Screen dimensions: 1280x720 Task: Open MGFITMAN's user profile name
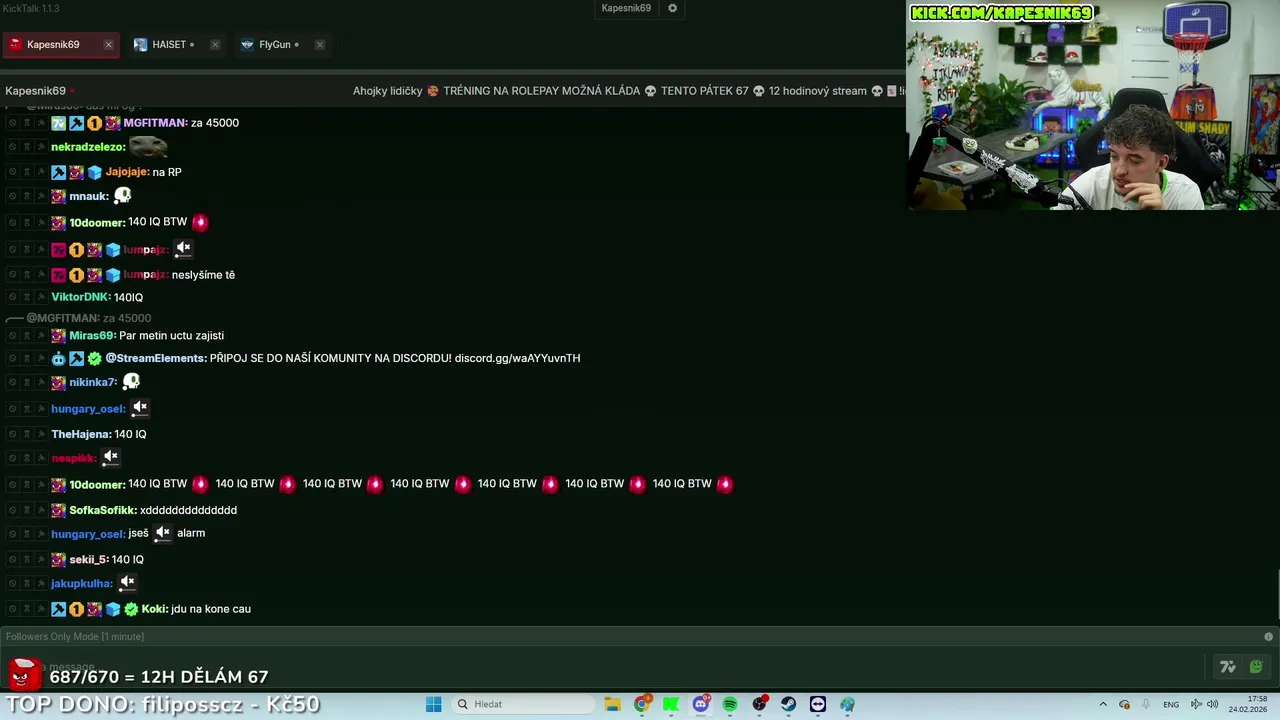pos(155,123)
